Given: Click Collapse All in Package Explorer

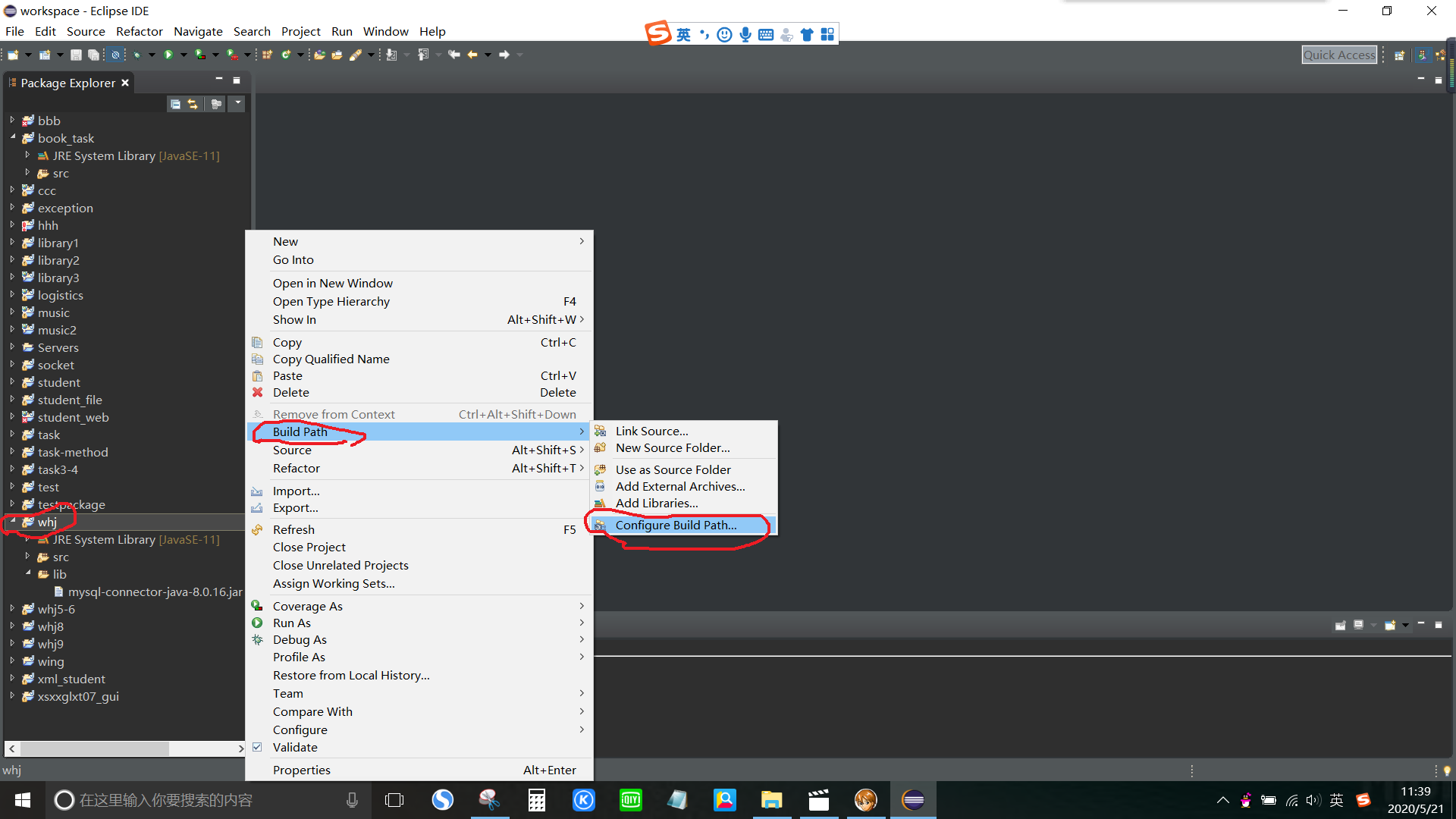Looking at the screenshot, I should [176, 104].
